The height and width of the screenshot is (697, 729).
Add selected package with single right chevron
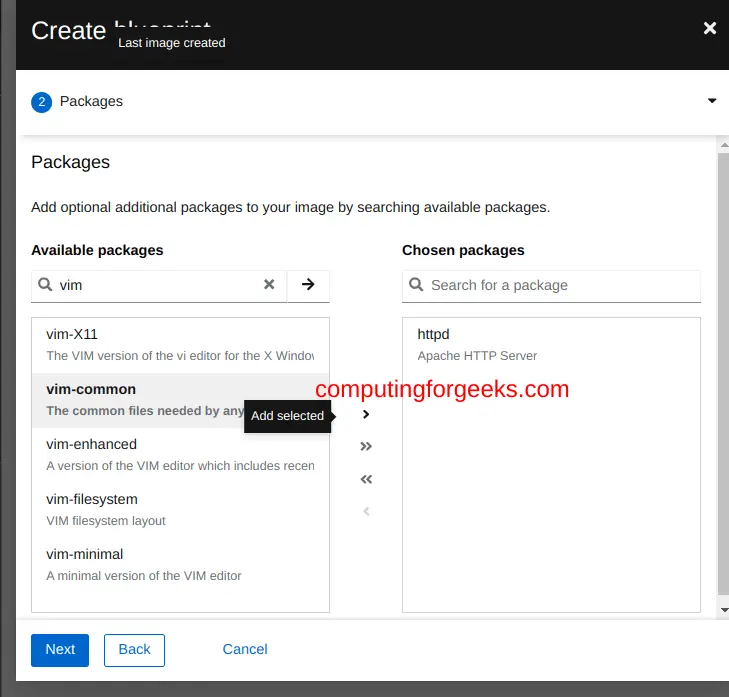coord(366,414)
